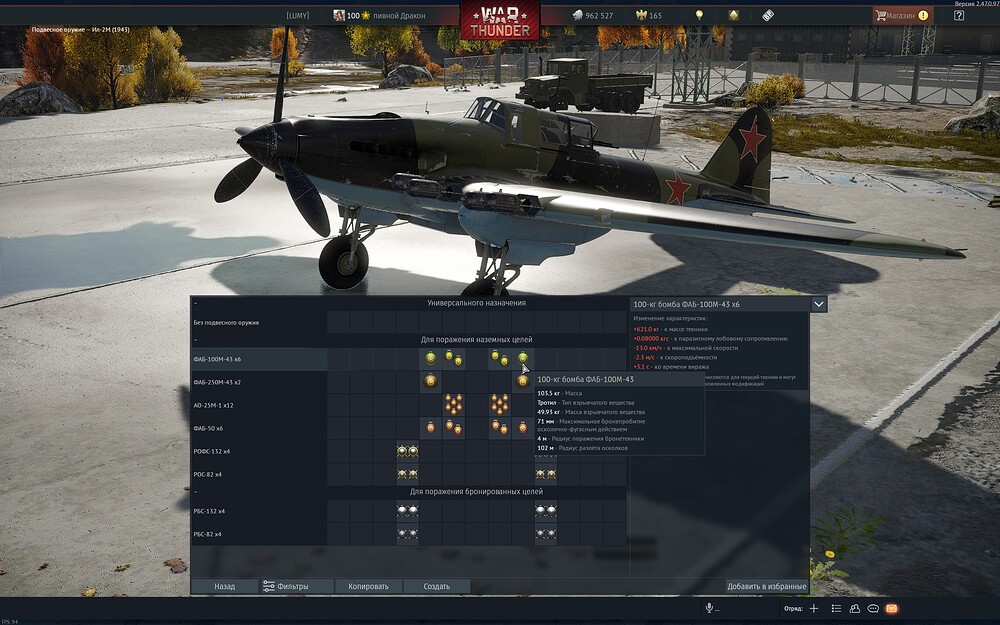Open the chat speech bubble icon
This screenshot has height=625, width=1000.
pos(873,608)
